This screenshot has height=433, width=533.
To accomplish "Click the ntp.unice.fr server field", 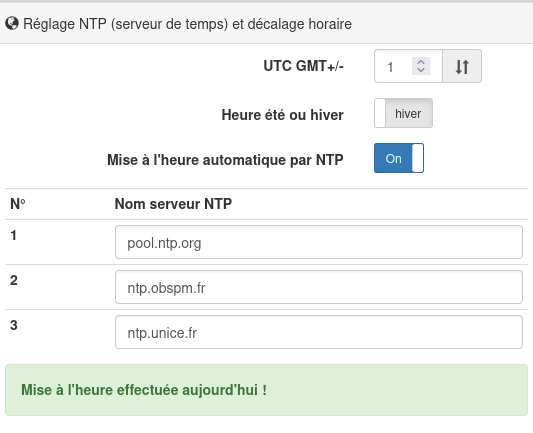I will [x=319, y=332].
